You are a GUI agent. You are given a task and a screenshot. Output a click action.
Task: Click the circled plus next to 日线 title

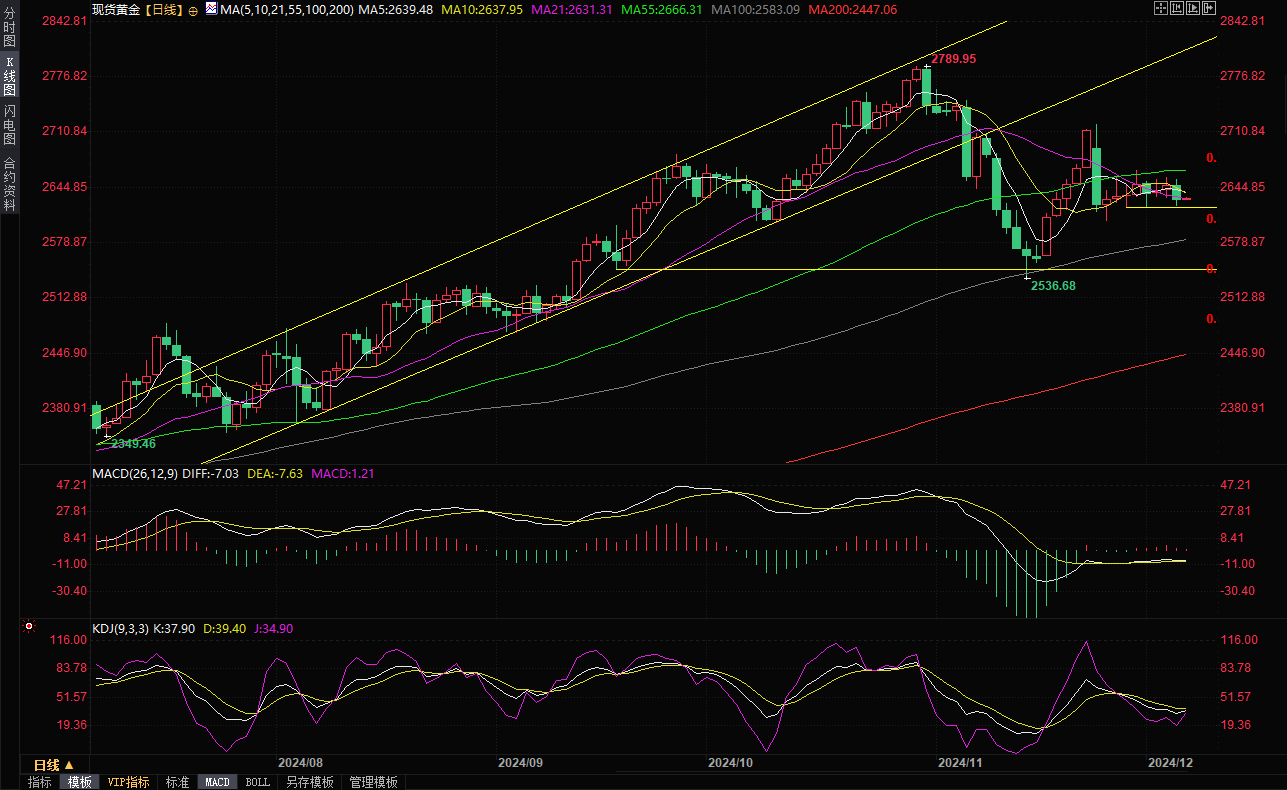[193, 10]
